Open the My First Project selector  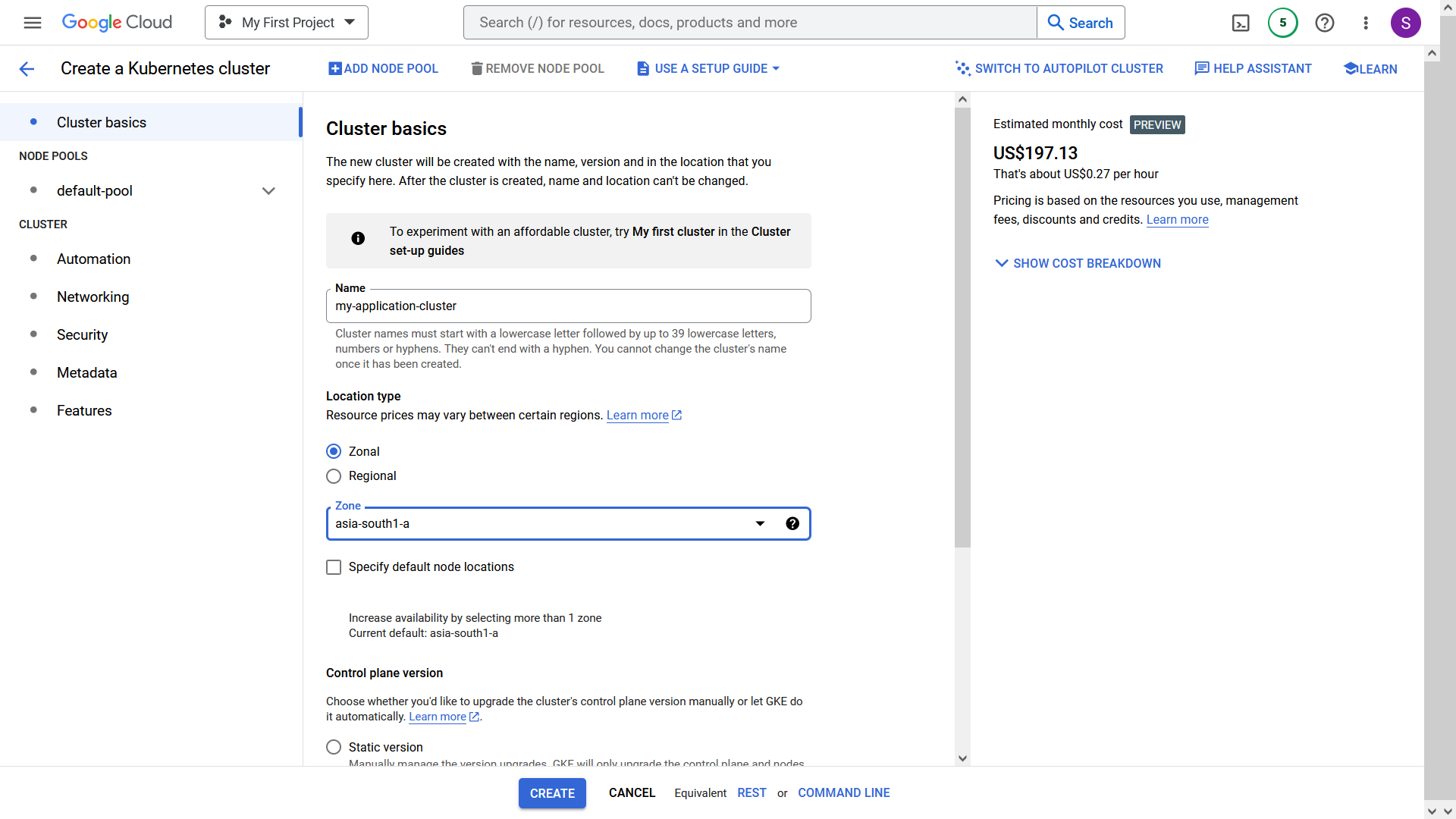tap(287, 23)
